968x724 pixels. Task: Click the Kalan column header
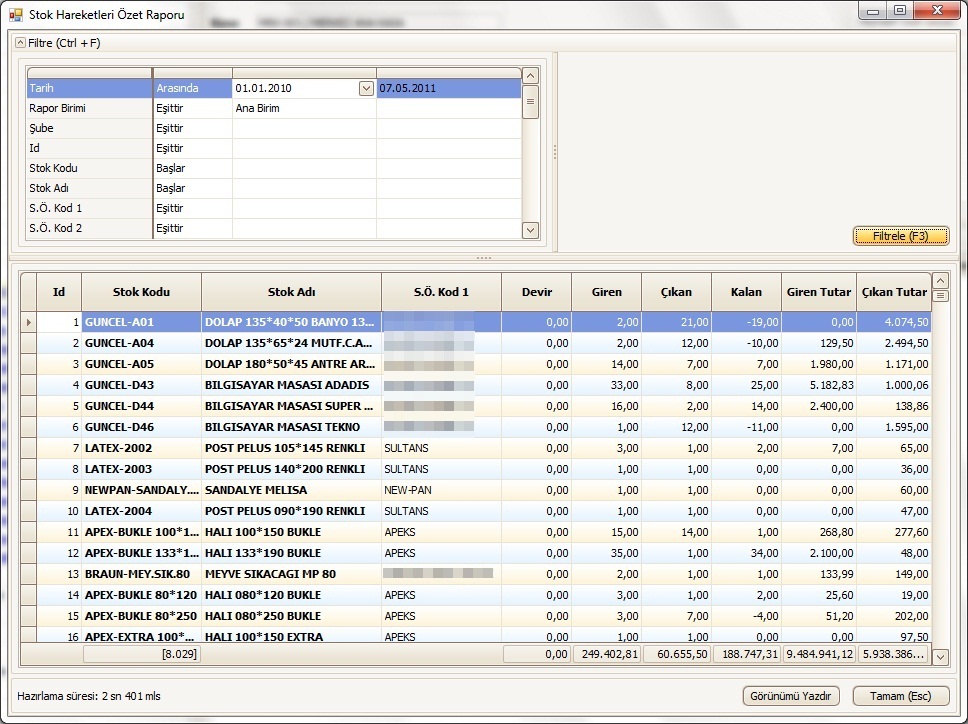point(746,292)
